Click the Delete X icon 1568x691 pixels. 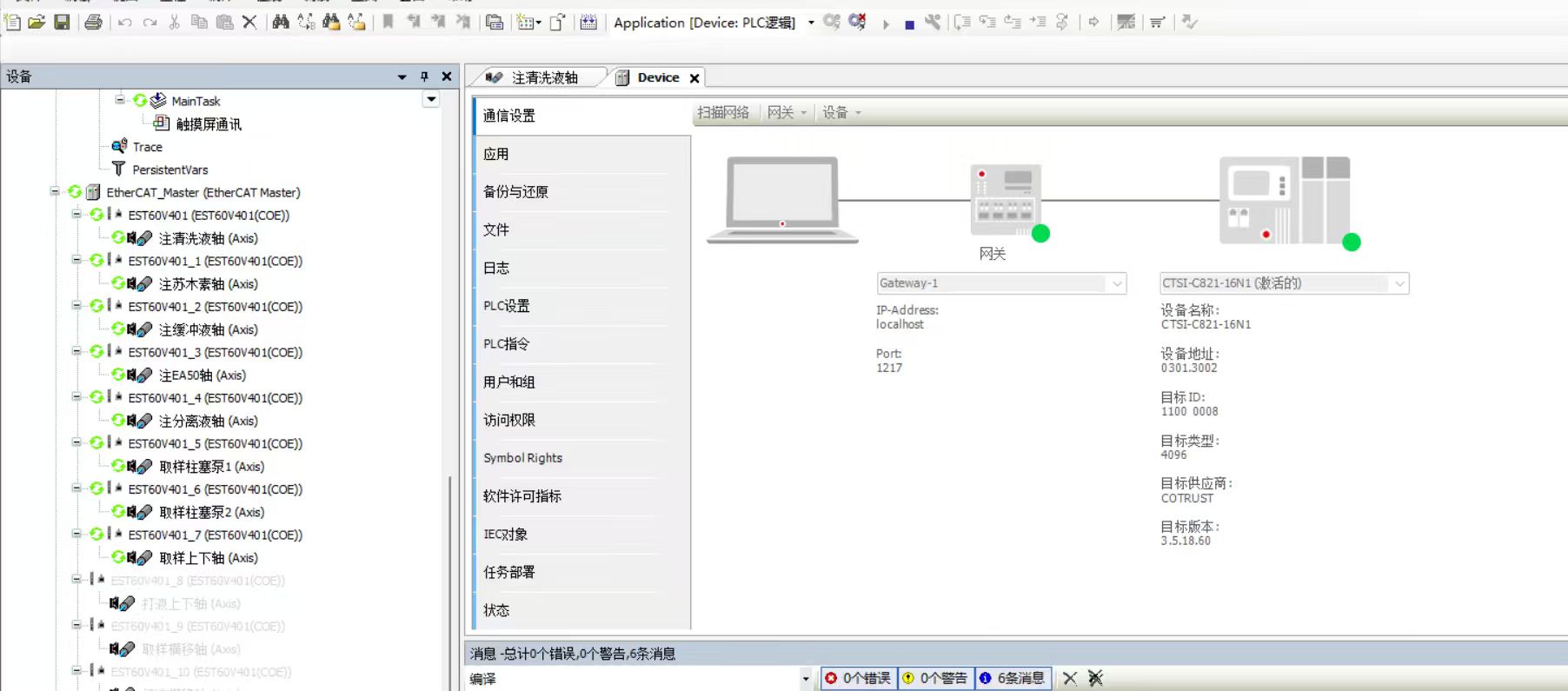pos(249,22)
